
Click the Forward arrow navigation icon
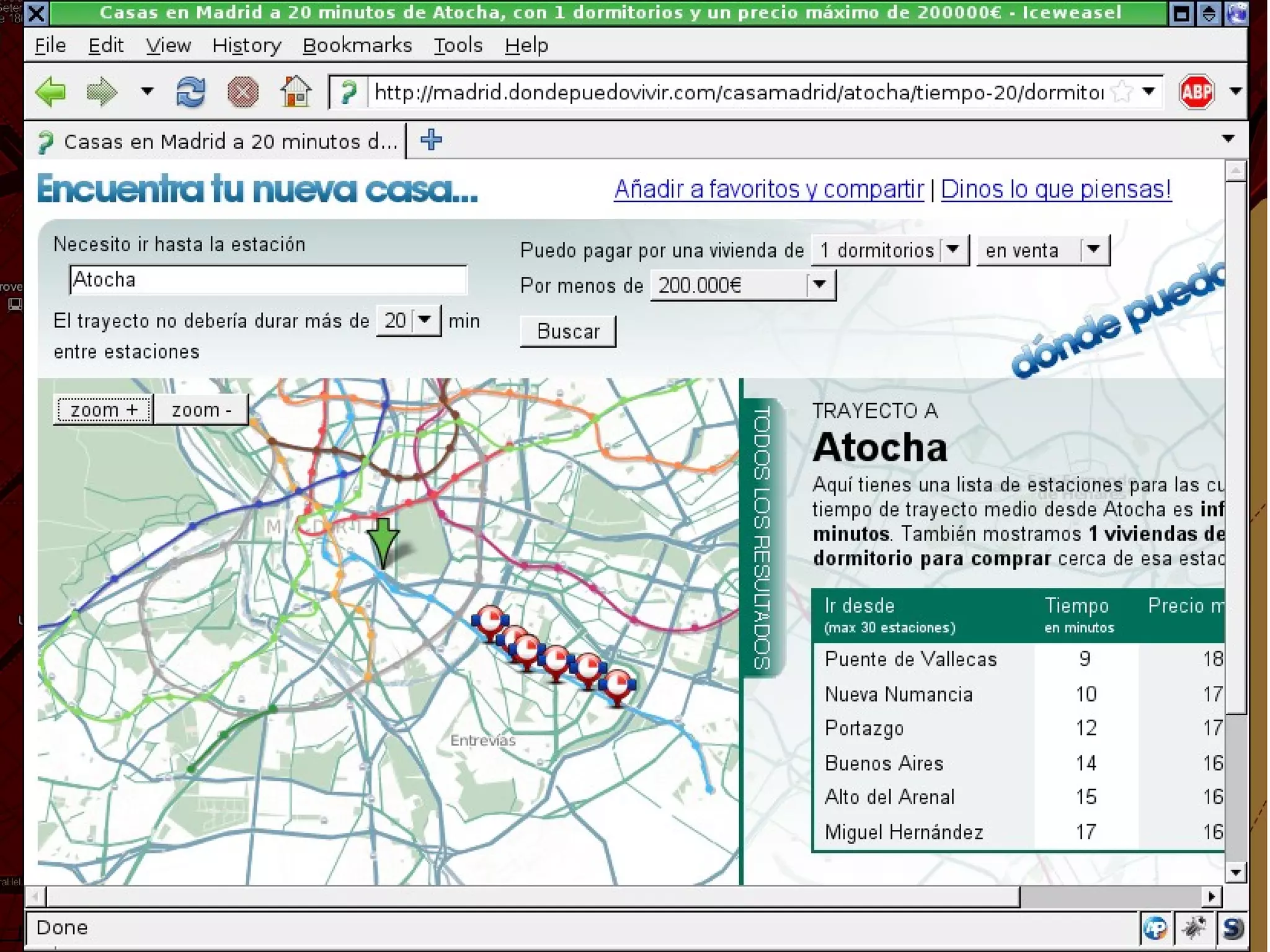(x=101, y=92)
